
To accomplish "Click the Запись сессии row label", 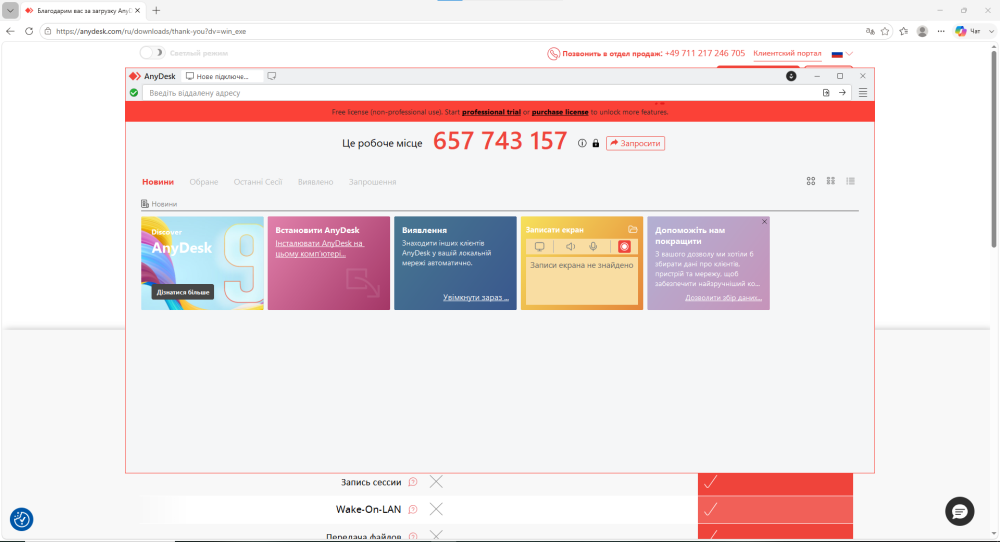I will point(371,482).
